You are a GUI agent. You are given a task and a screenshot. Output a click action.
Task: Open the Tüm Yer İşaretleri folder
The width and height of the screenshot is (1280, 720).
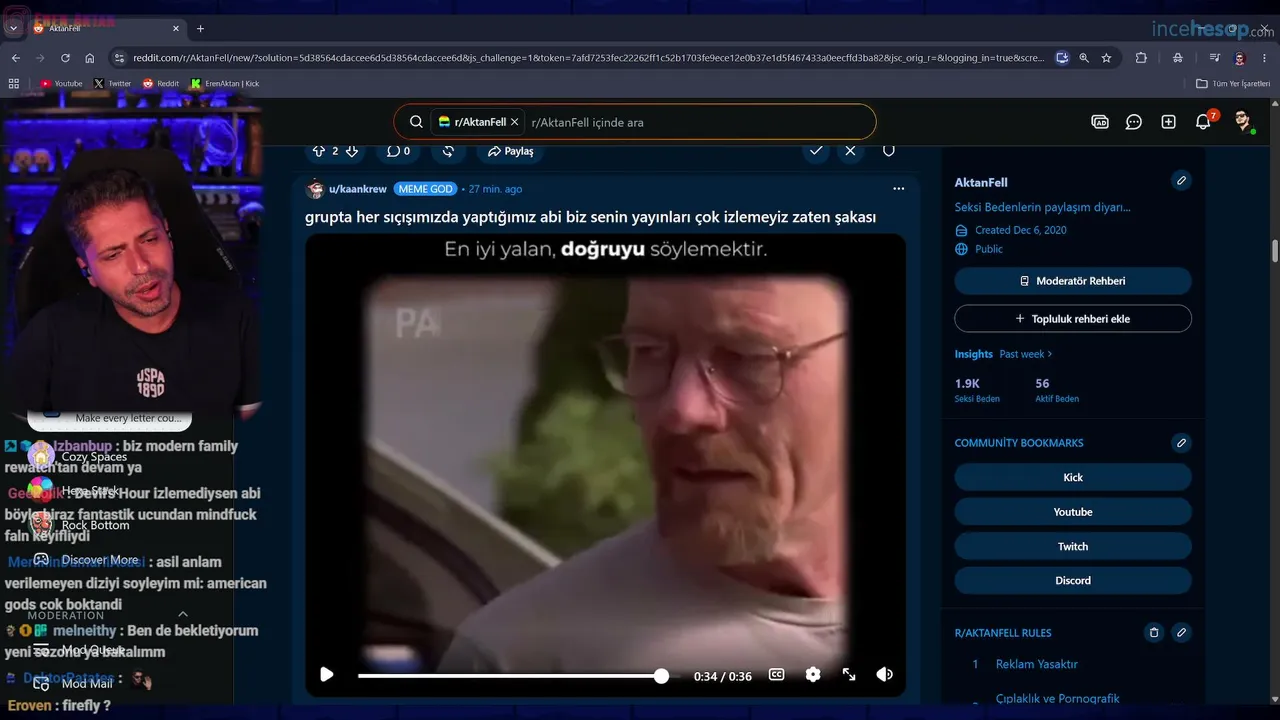tap(1233, 84)
